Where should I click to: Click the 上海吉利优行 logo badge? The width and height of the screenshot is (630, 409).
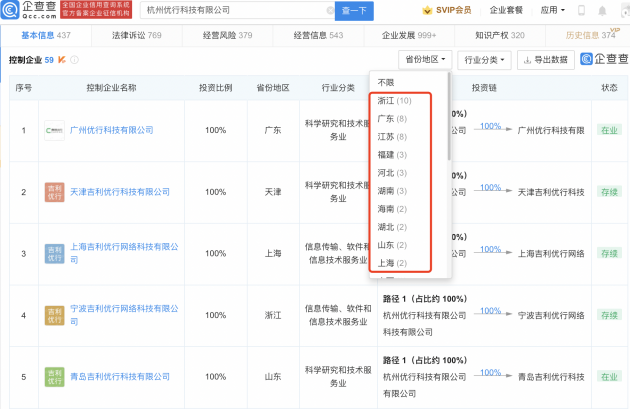(x=54, y=254)
